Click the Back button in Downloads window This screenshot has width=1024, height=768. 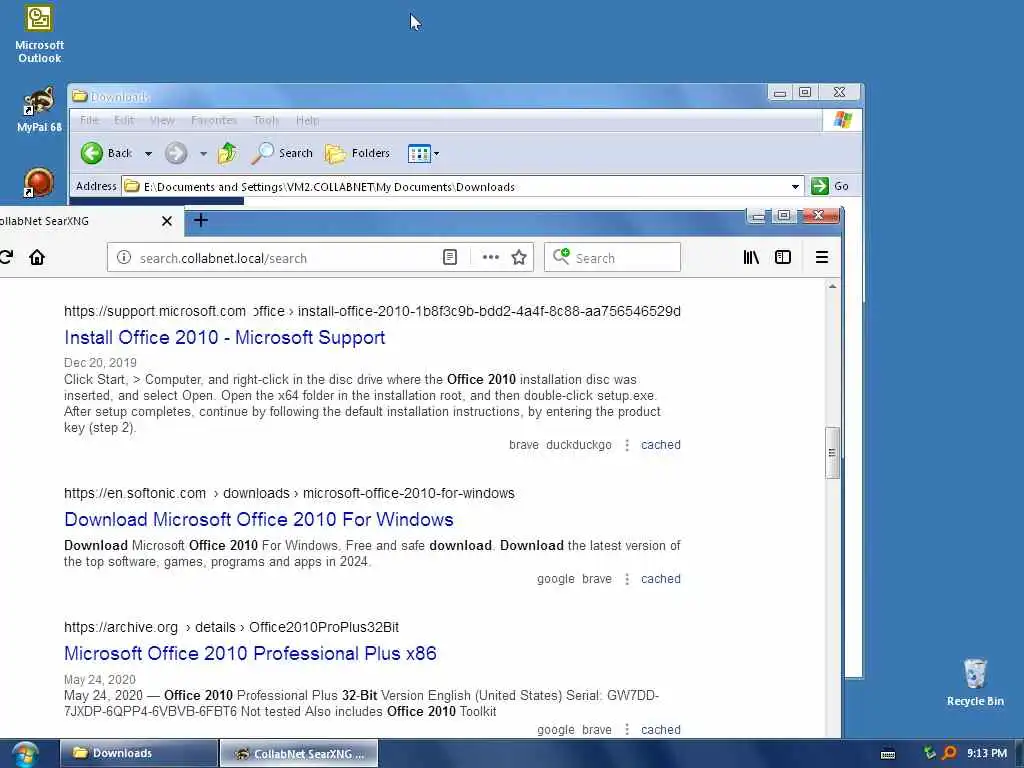click(x=107, y=153)
